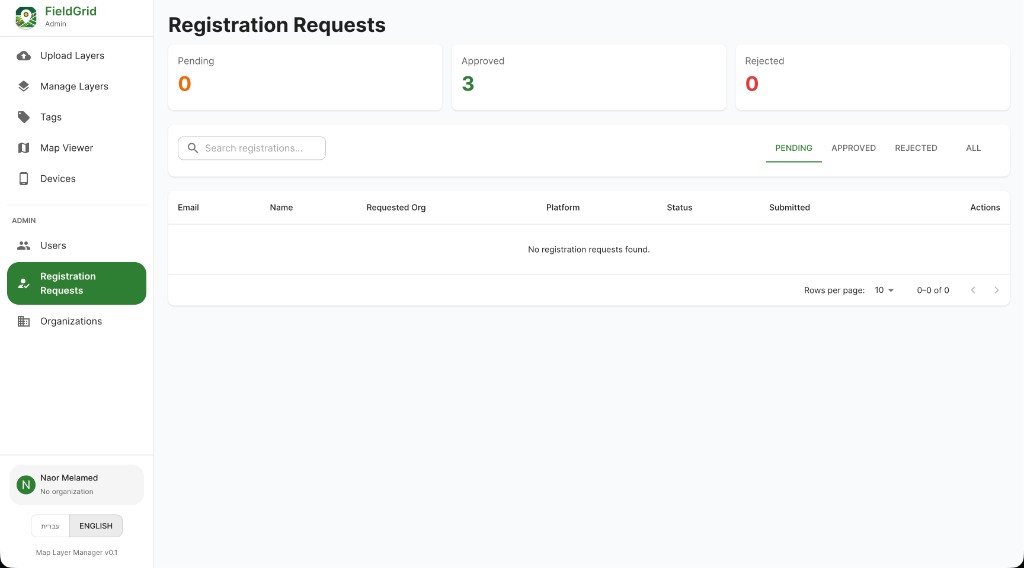
Task: Click the Pending count card
Action: tap(305, 77)
